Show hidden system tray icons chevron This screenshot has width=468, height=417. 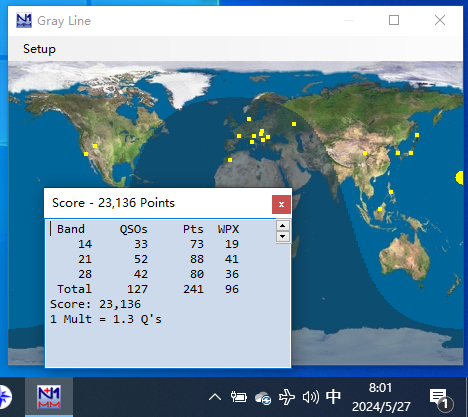coord(215,397)
